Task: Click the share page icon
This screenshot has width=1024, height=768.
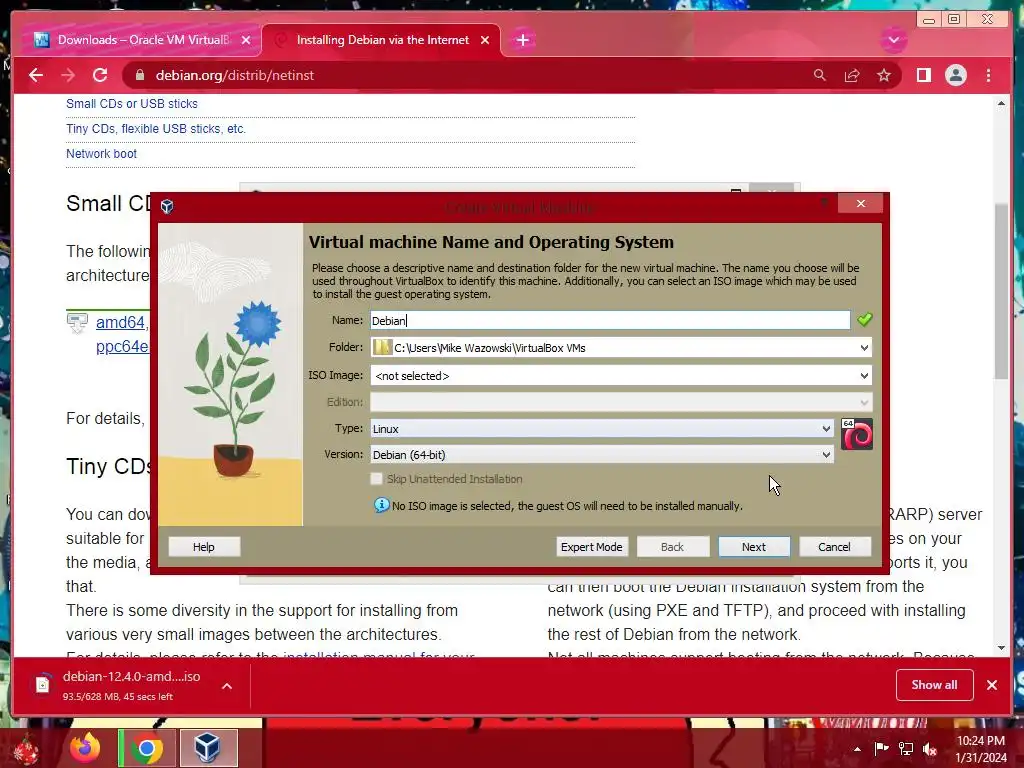Action: (852, 75)
